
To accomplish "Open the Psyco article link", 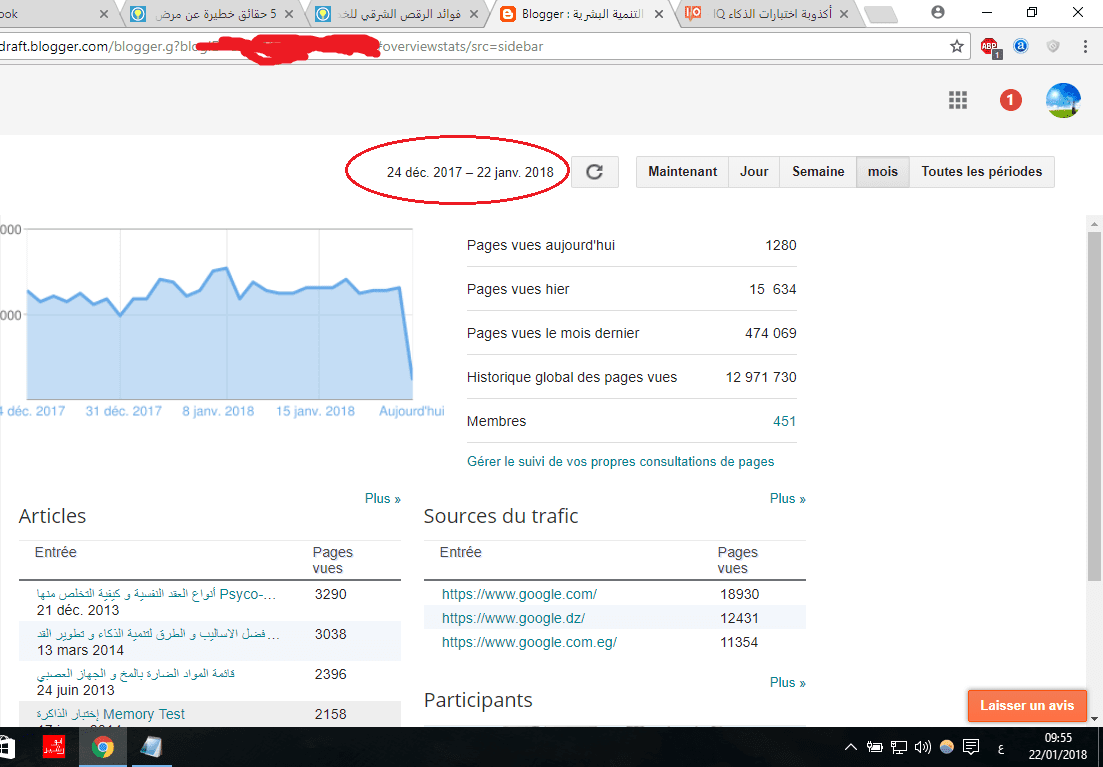I will pos(156,594).
